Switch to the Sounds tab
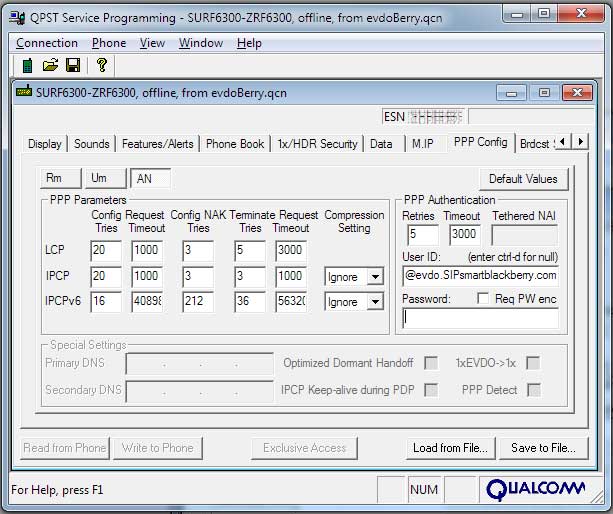 pos(91,144)
